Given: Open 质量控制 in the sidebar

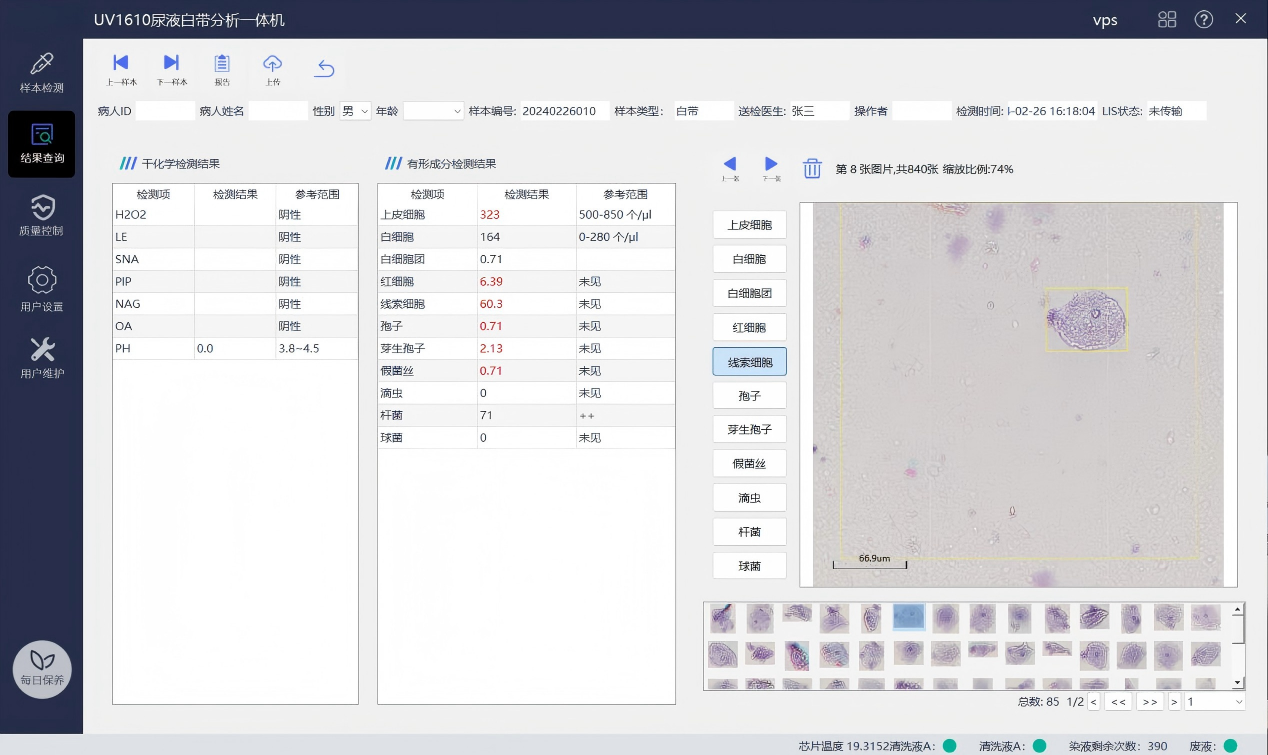Looking at the screenshot, I should 42,215.
